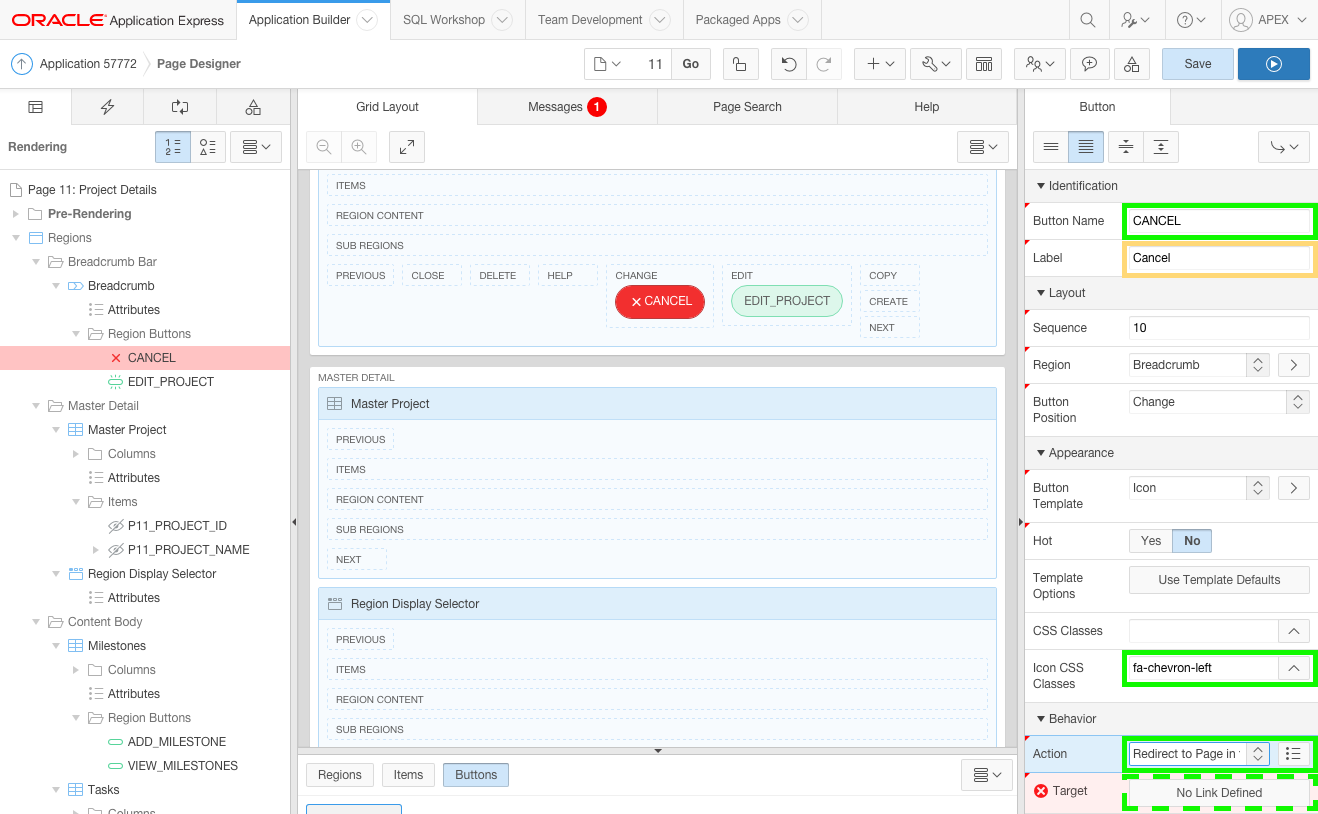The image size is (1318, 814).
Task: Open the Packaged Apps tab
Action: pos(751,20)
